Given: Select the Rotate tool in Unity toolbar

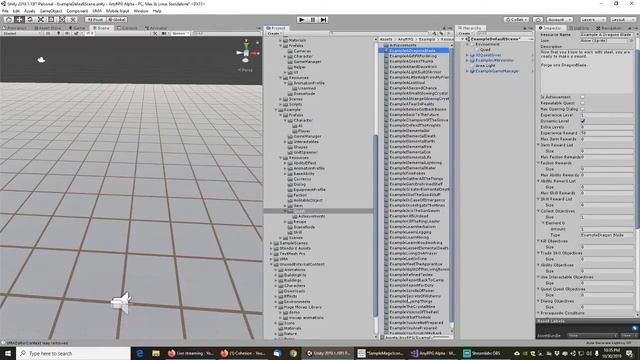Looking at the screenshot, I should pyautogui.click(x=30, y=20).
